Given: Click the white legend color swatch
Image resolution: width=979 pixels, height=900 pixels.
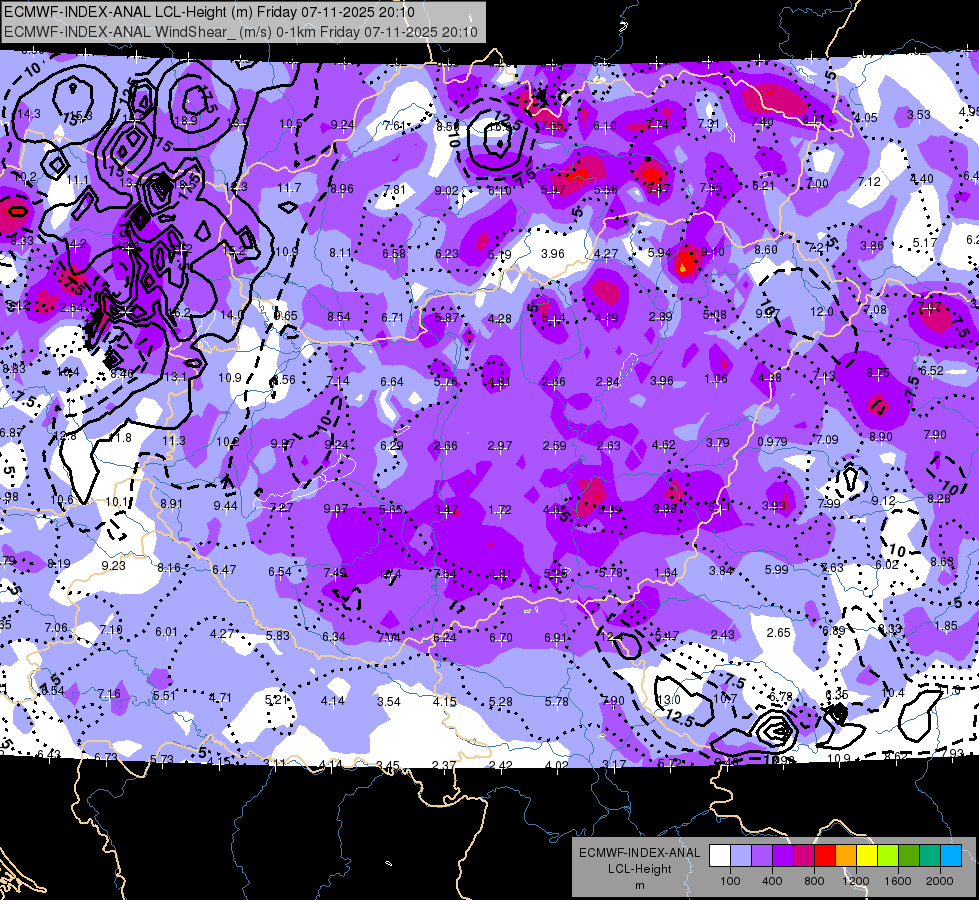Looking at the screenshot, I should coord(720,855).
